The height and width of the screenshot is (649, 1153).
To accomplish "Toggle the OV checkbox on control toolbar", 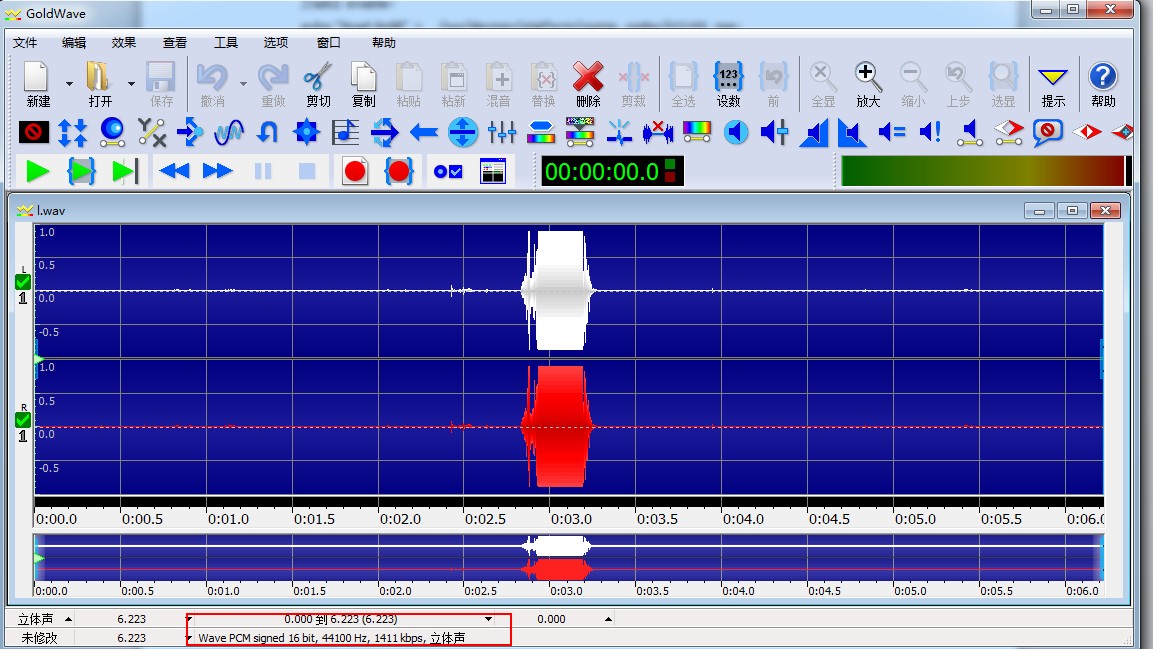I will click(x=449, y=171).
